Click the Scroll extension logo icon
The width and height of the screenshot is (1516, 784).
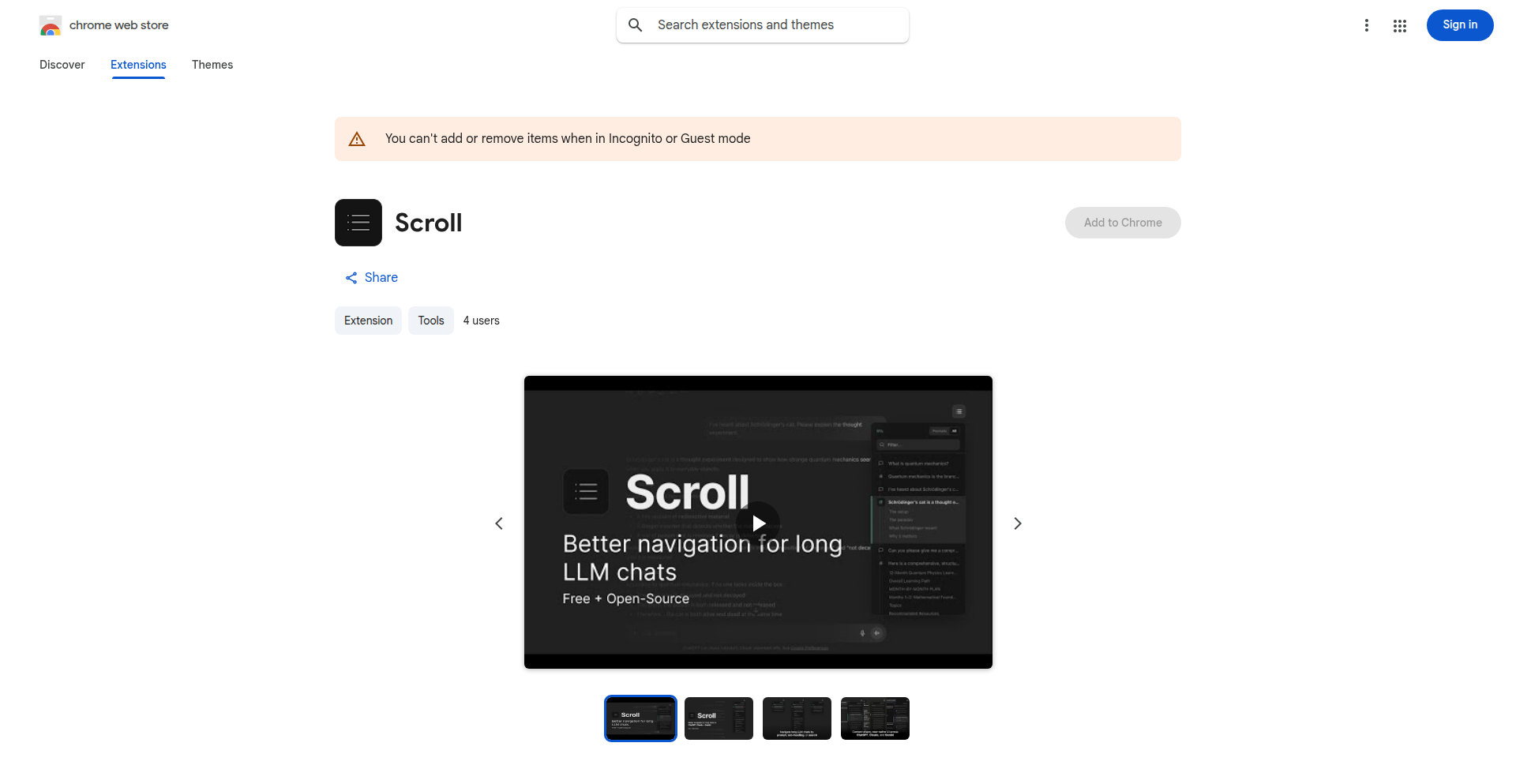[x=358, y=223]
